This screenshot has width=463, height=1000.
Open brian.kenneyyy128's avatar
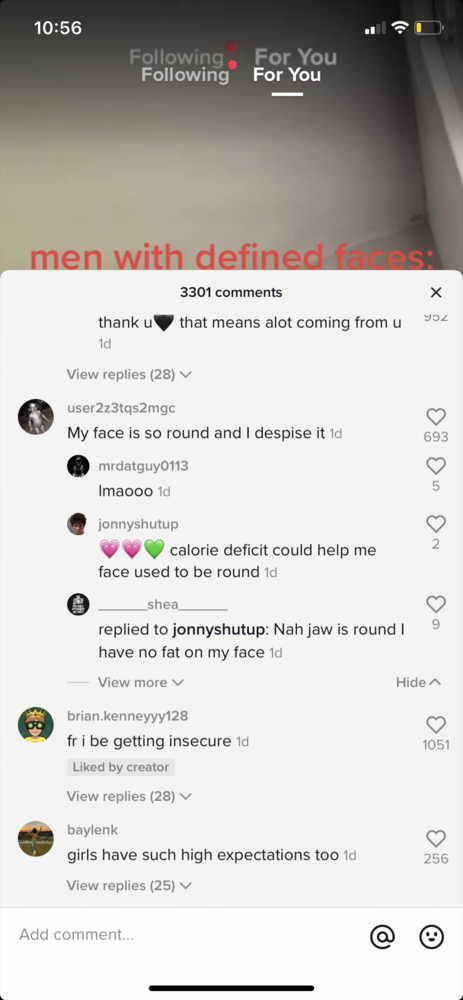(x=36, y=724)
